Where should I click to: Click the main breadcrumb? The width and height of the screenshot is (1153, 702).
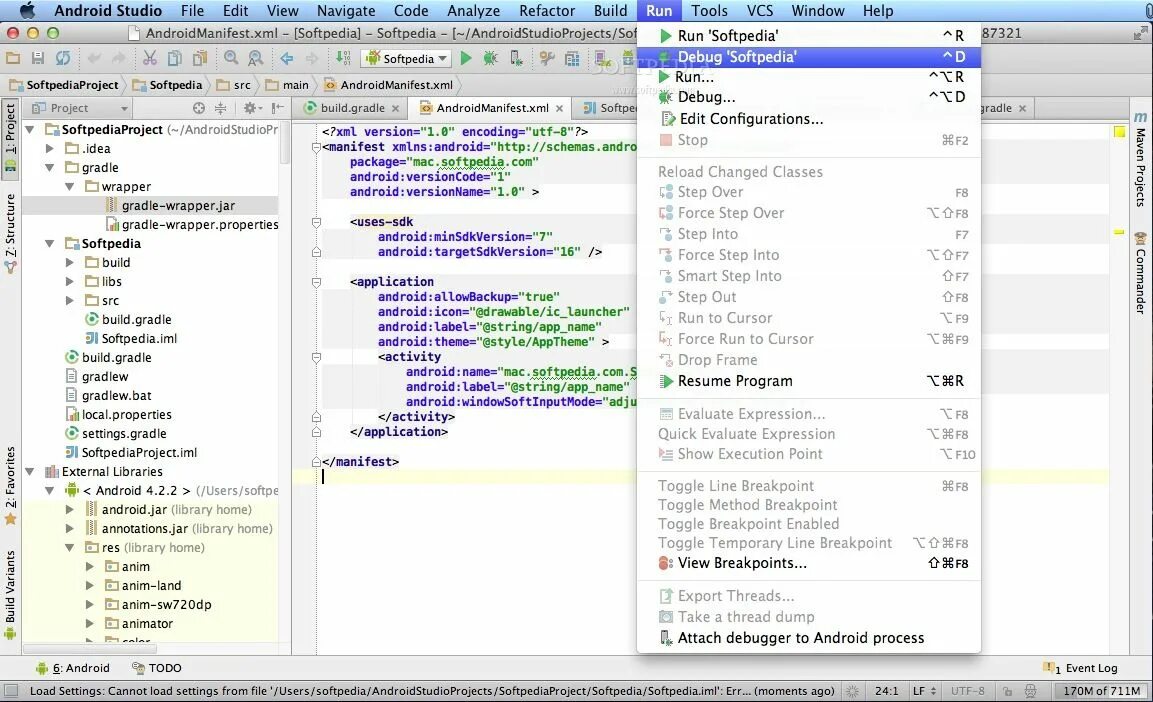(288, 85)
